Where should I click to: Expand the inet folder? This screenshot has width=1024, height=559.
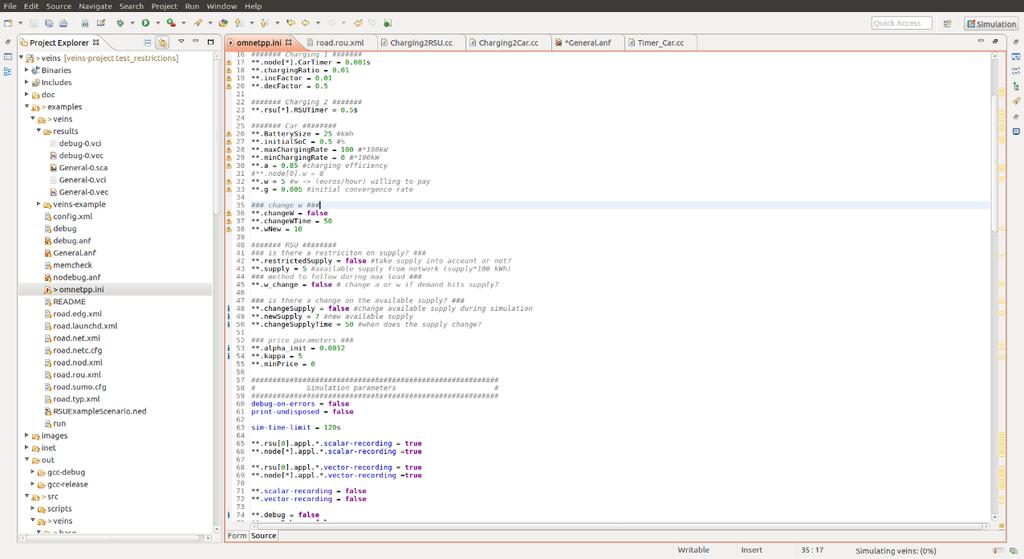pos(27,447)
